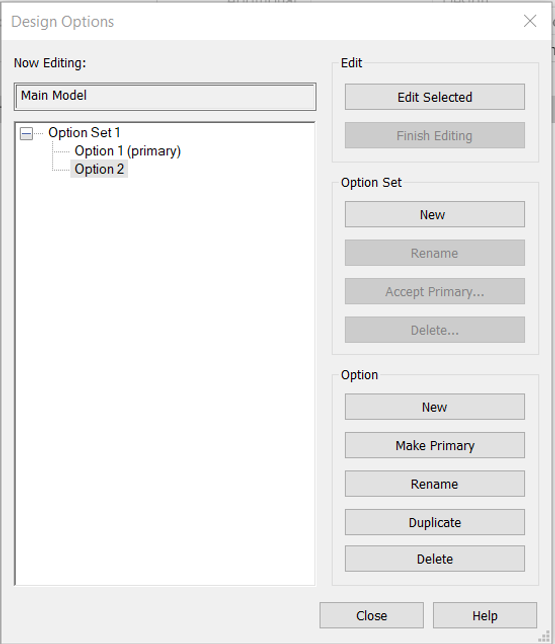This screenshot has height=644, width=555.
Task: Create a new option set
Action: pos(435,214)
